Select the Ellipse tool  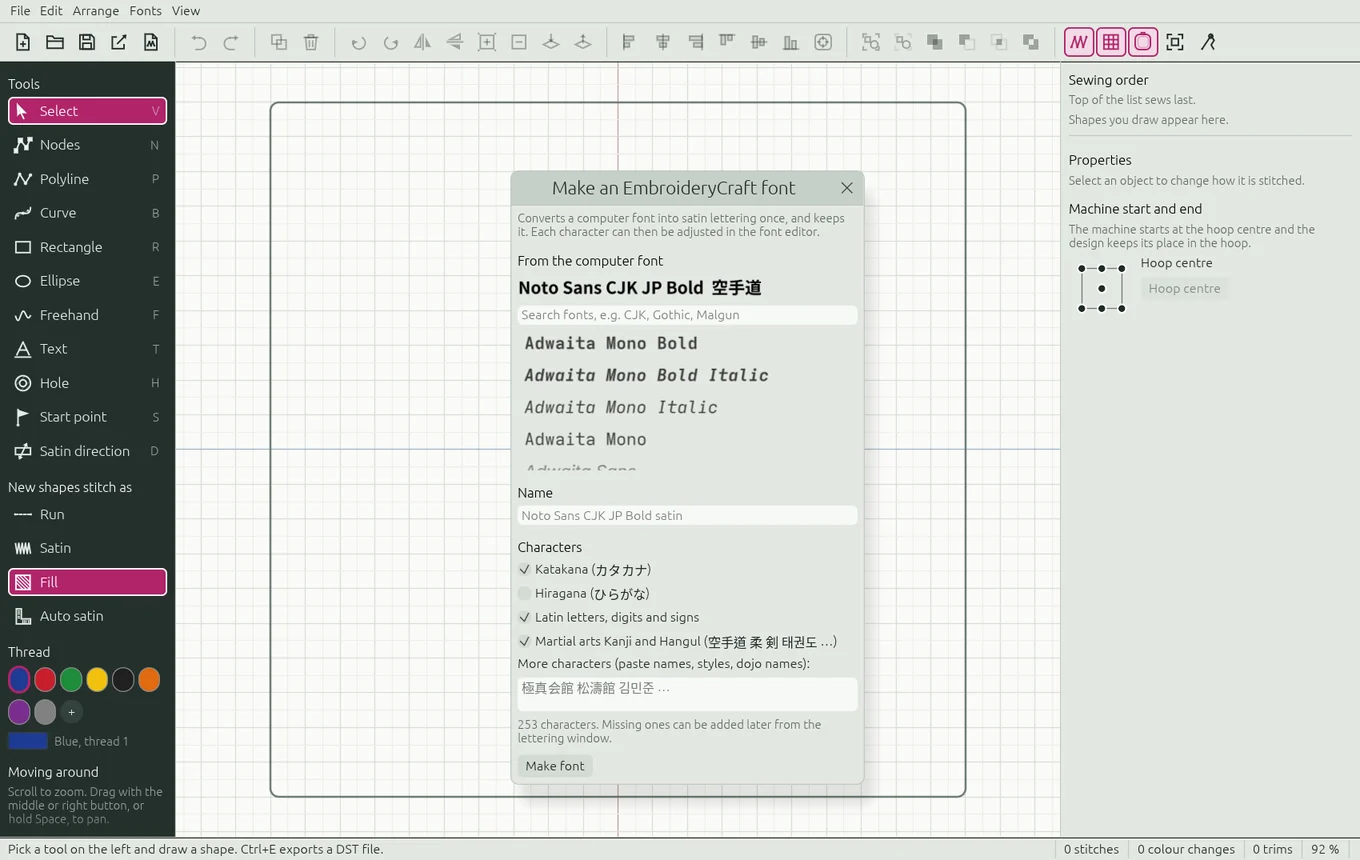(87, 281)
